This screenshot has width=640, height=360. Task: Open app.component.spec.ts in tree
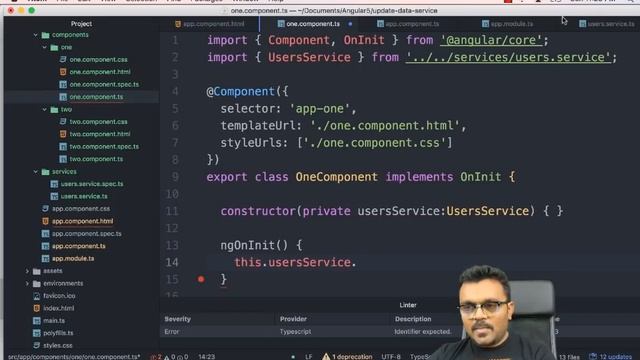(x=87, y=234)
